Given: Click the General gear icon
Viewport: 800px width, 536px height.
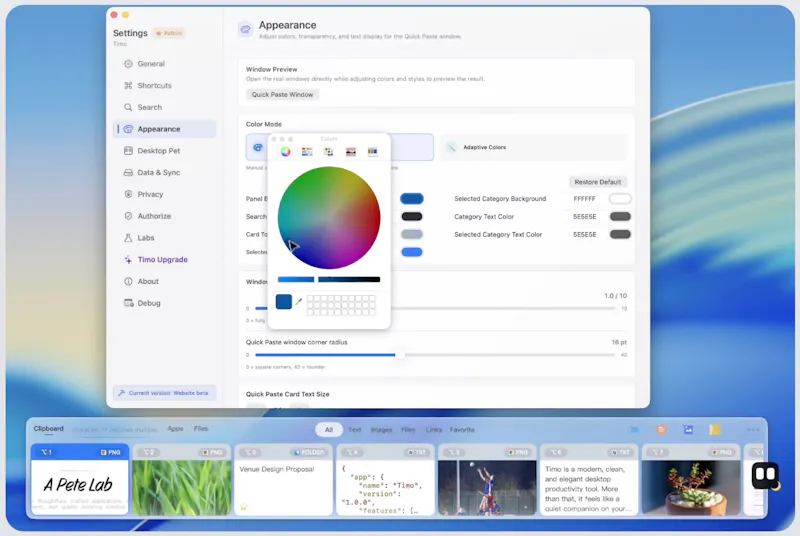Looking at the screenshot, I should point(128,64).
